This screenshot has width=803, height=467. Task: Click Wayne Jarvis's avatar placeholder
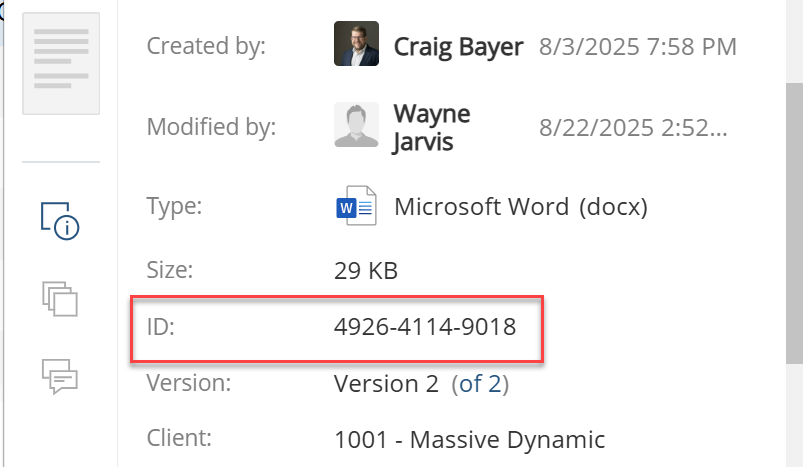click(356, 126)
